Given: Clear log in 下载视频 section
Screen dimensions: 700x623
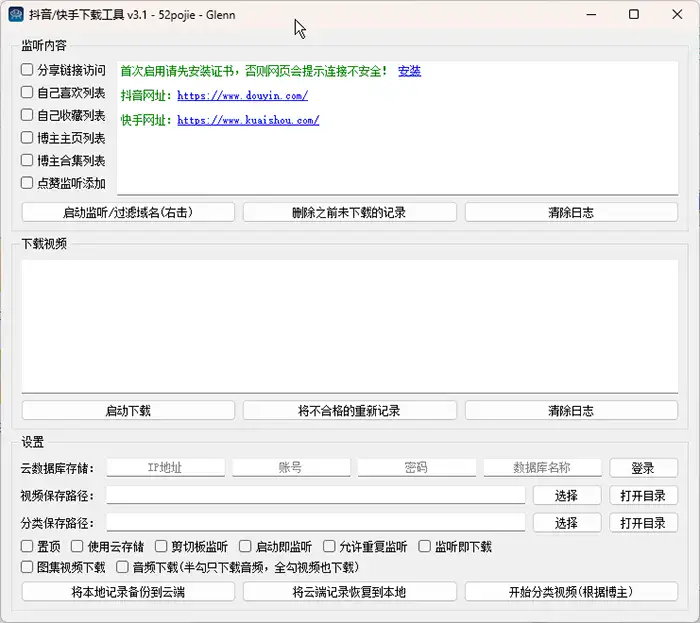Looking at the screenshot, I should (571, 411).
